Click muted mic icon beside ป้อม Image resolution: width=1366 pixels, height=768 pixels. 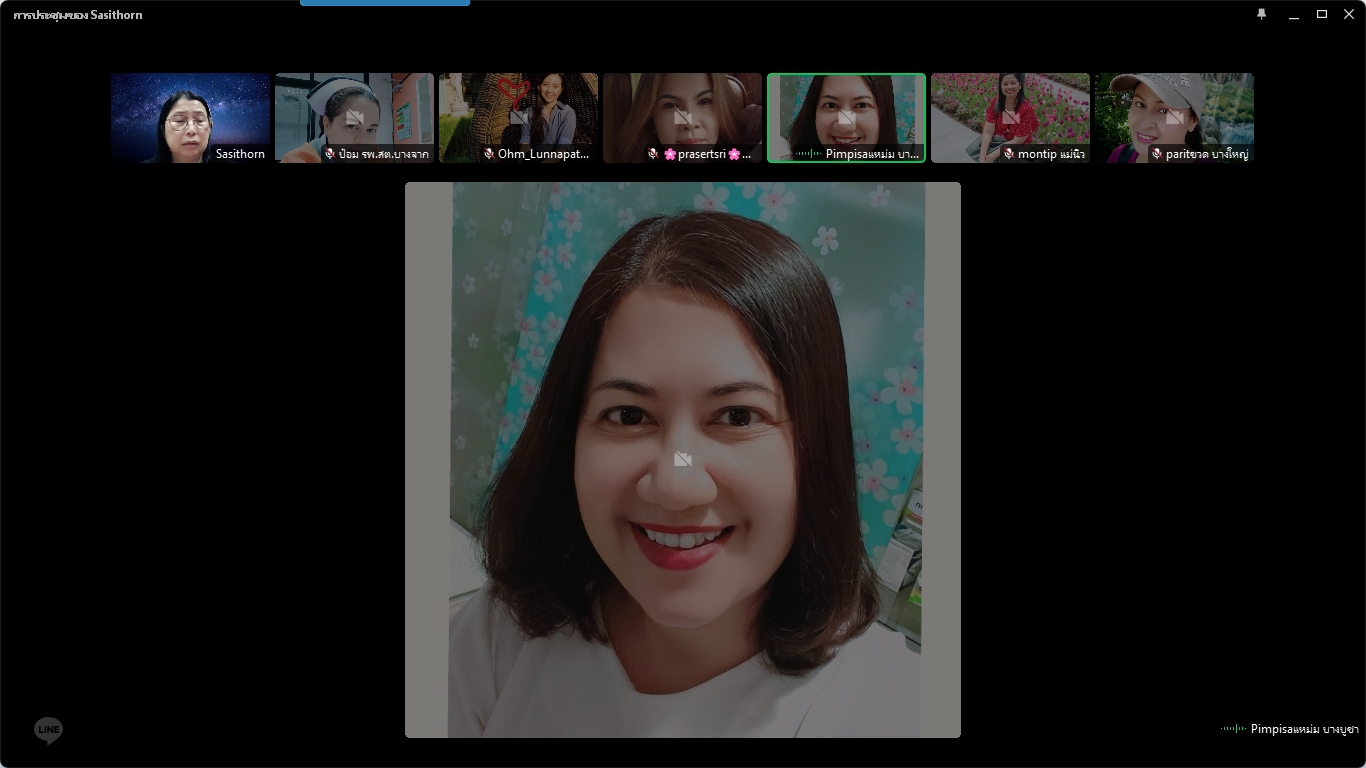pyautogui.click(x=329, y=154)
